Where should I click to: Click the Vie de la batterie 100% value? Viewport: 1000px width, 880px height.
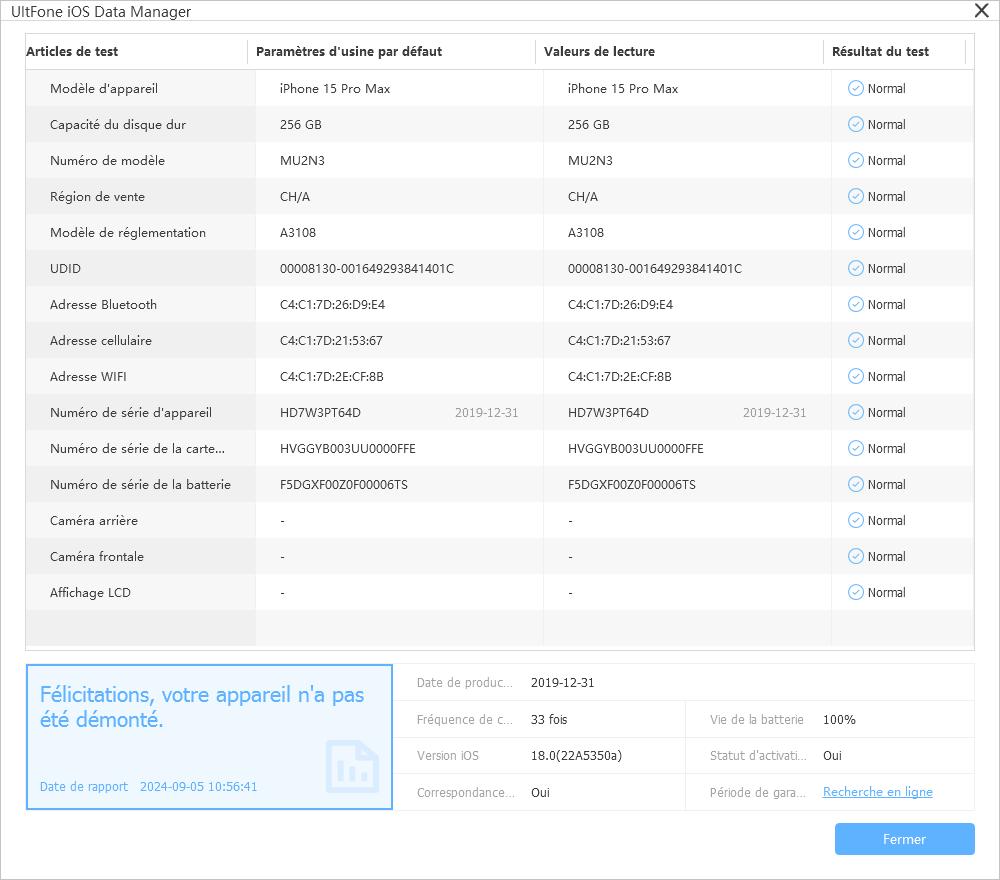(x=839, y=720)
